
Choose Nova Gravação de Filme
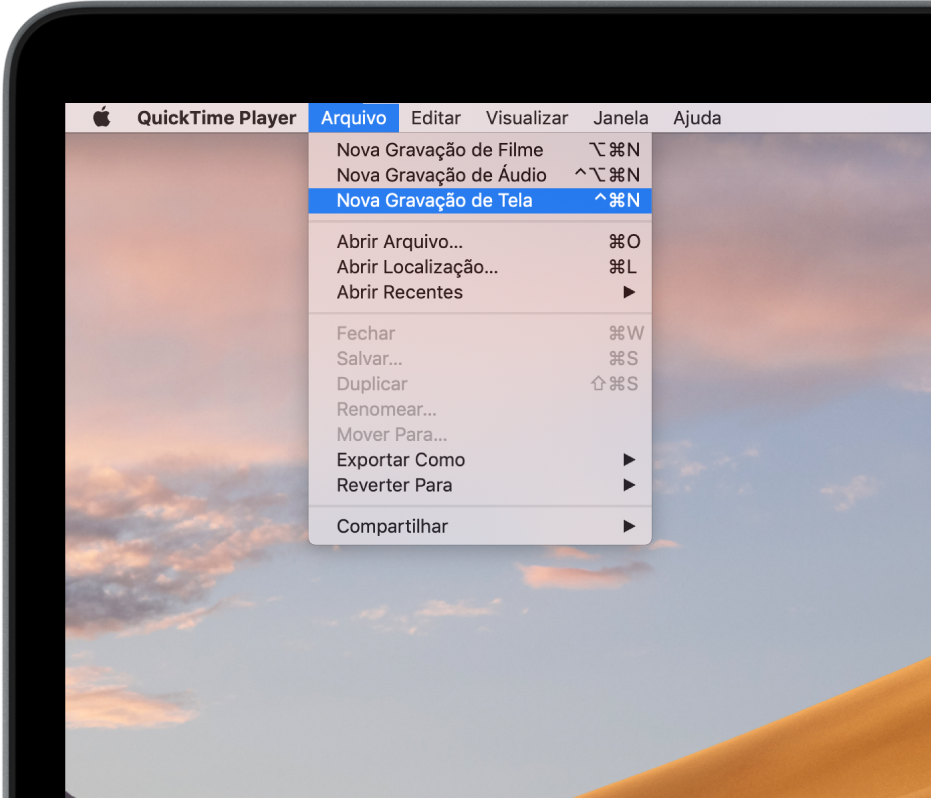pyautogui.click(x=480, y=150)
